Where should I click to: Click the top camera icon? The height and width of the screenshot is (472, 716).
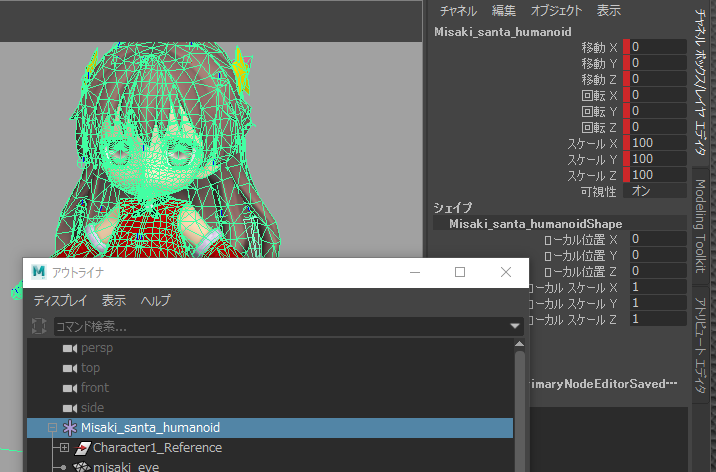point(70,368)
